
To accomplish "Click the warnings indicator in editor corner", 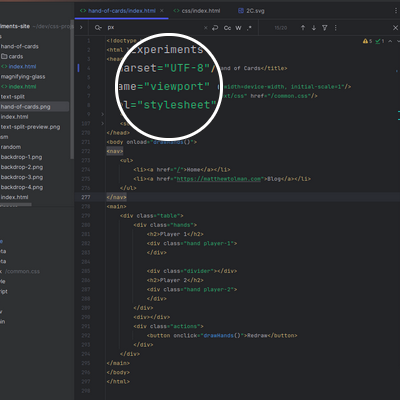I will 367,41.
